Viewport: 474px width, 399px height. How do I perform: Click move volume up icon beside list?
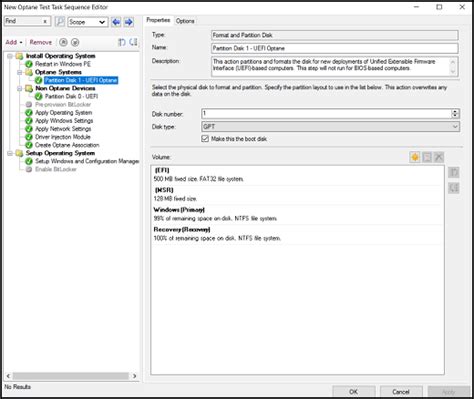point(454,173)
